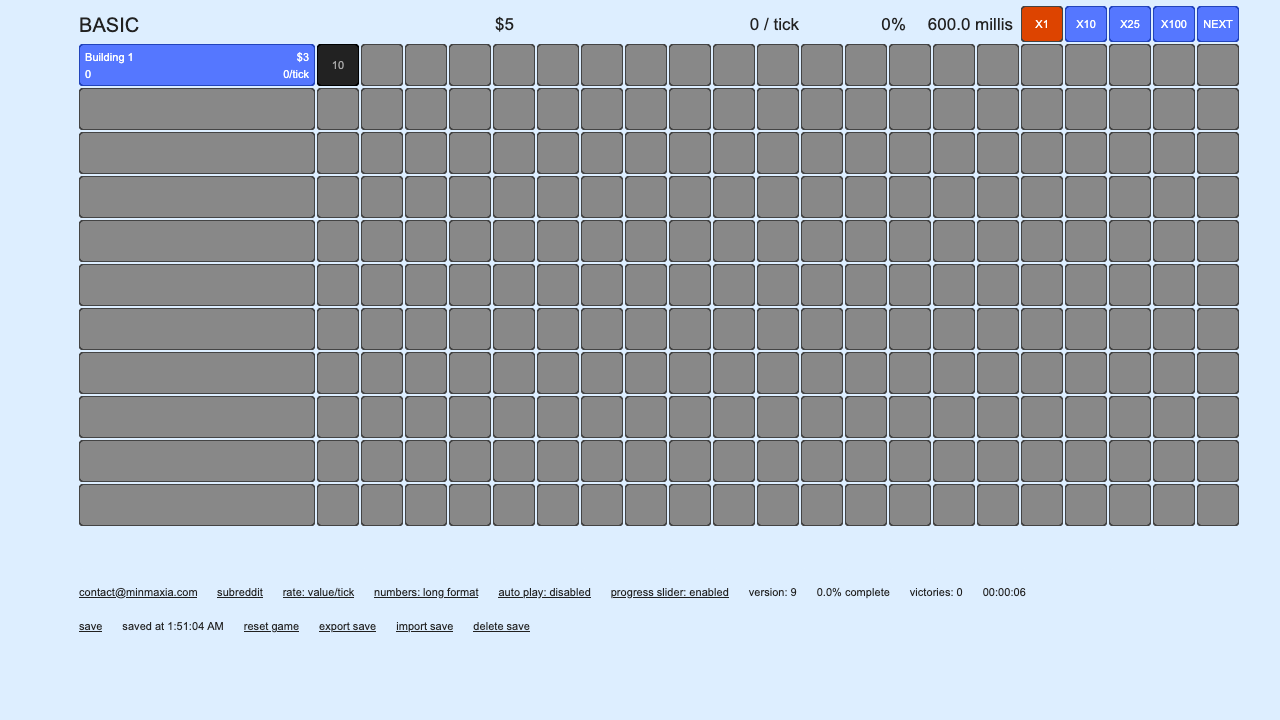Toggle progress slider: enabled setting

(x=670, y=592)
